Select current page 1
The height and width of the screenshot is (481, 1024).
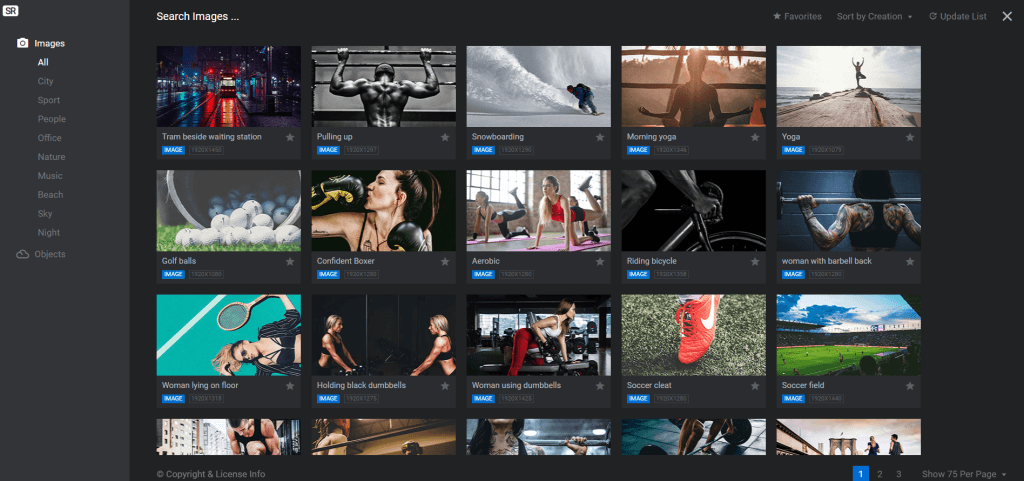click(861, 474)
